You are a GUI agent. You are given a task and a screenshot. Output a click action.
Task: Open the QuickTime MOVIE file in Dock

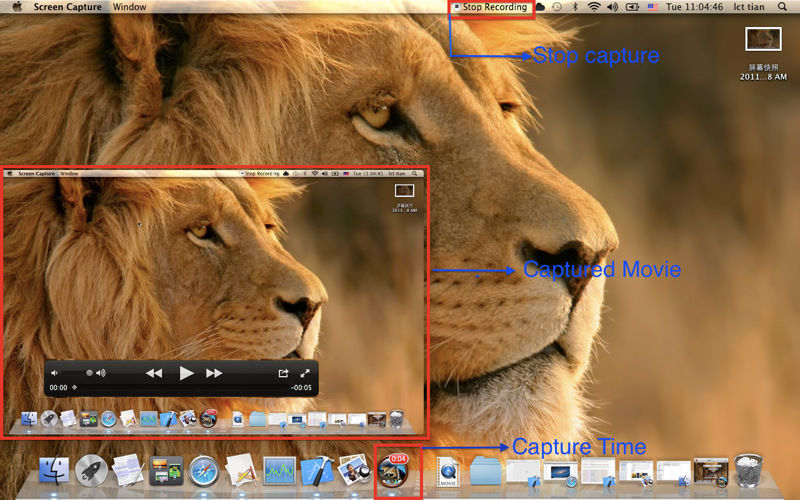(448, 471)
